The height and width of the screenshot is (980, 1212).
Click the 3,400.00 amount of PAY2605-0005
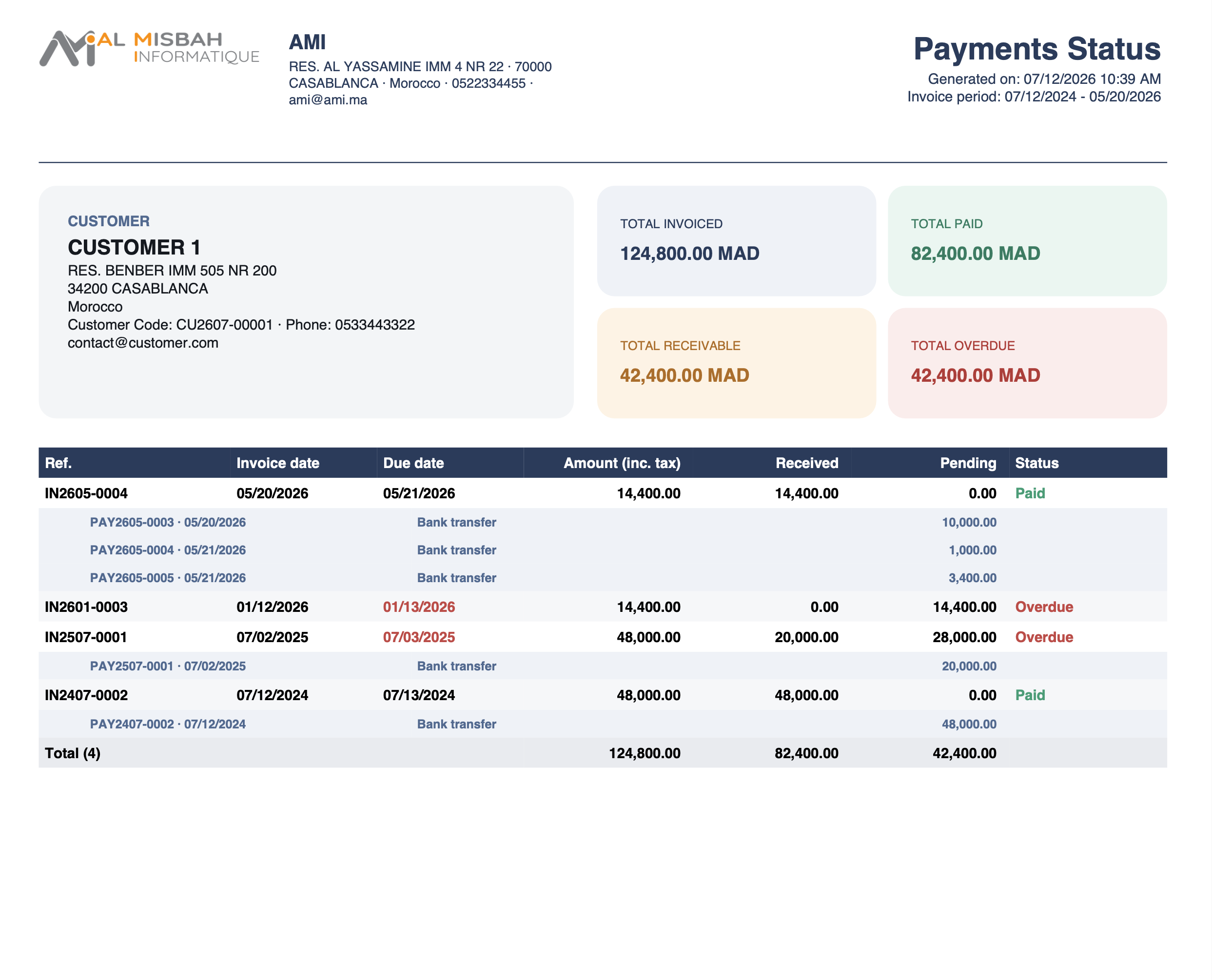(972, 577)
